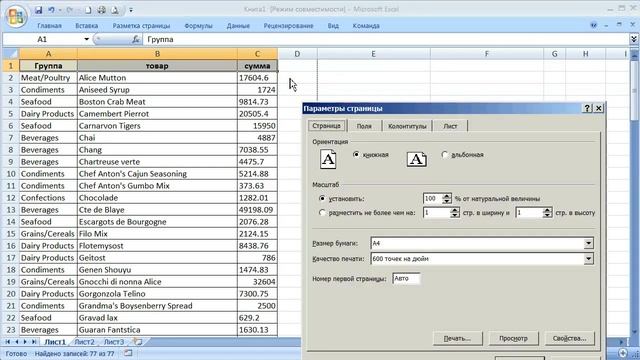Click the portrait orientation page icon
The height and width of the screenshot is (360, 640).
click(x=328, y=159)
